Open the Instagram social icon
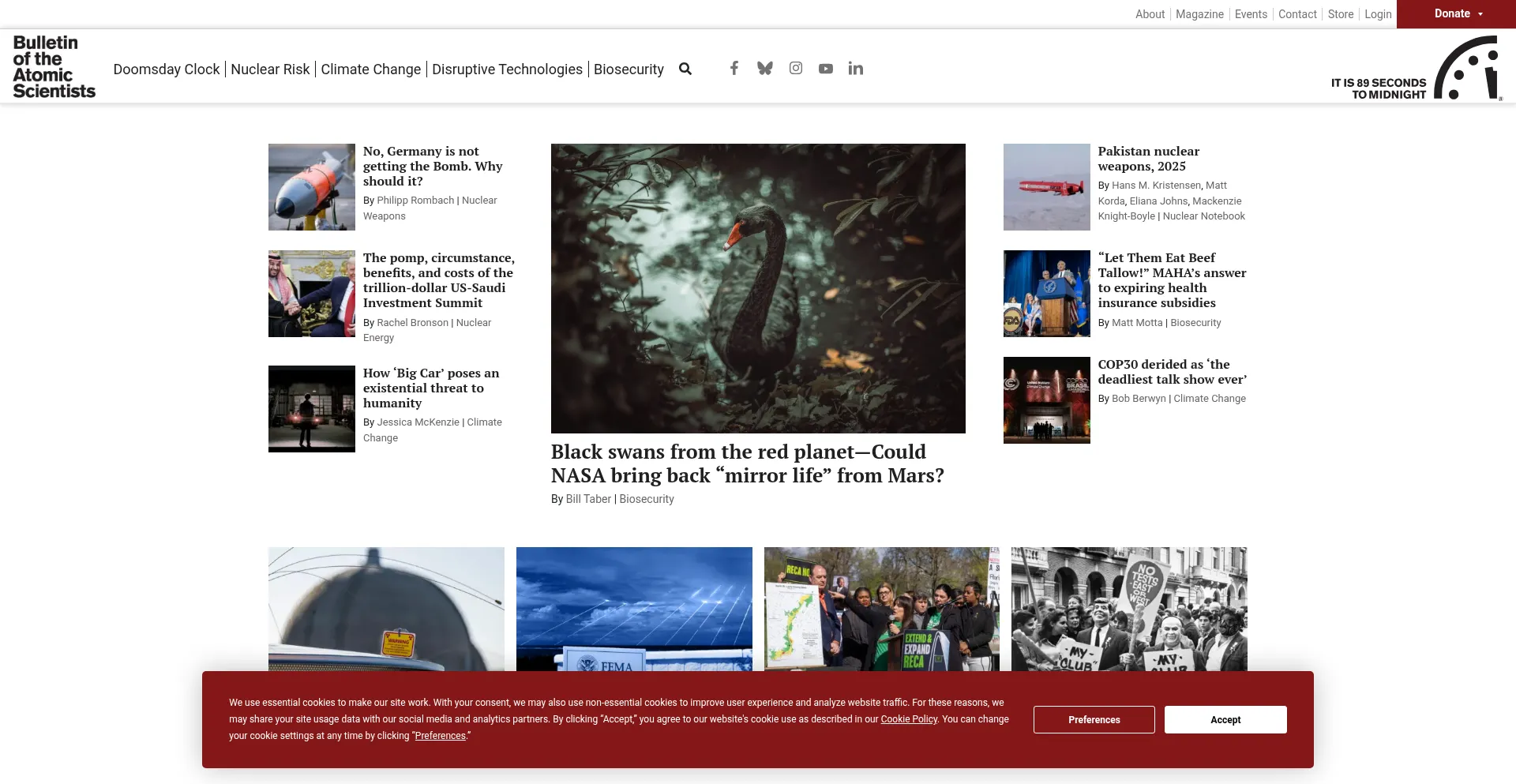 coord(796,69)
